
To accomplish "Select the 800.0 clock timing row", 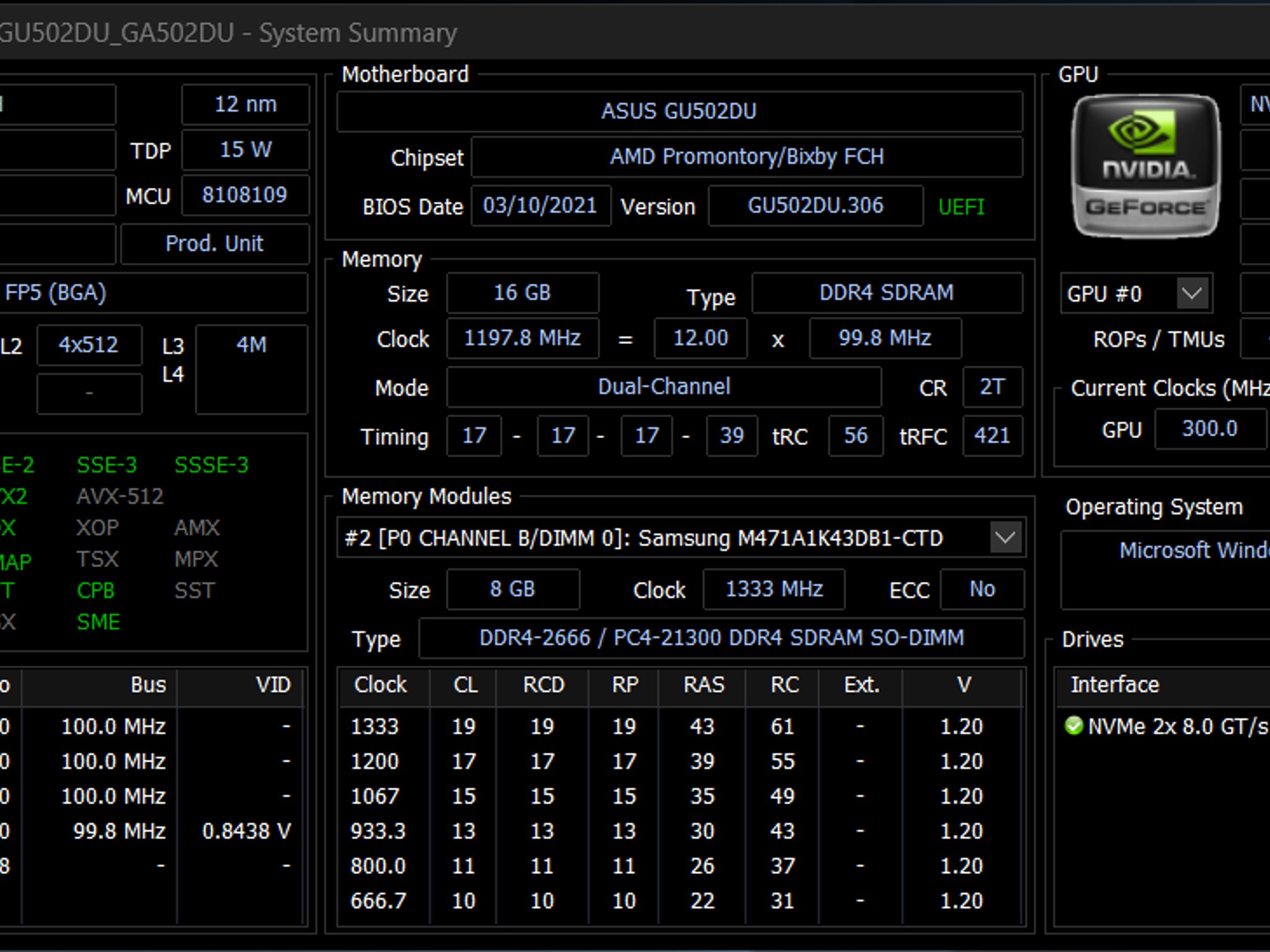I will (x=681, y=866).
